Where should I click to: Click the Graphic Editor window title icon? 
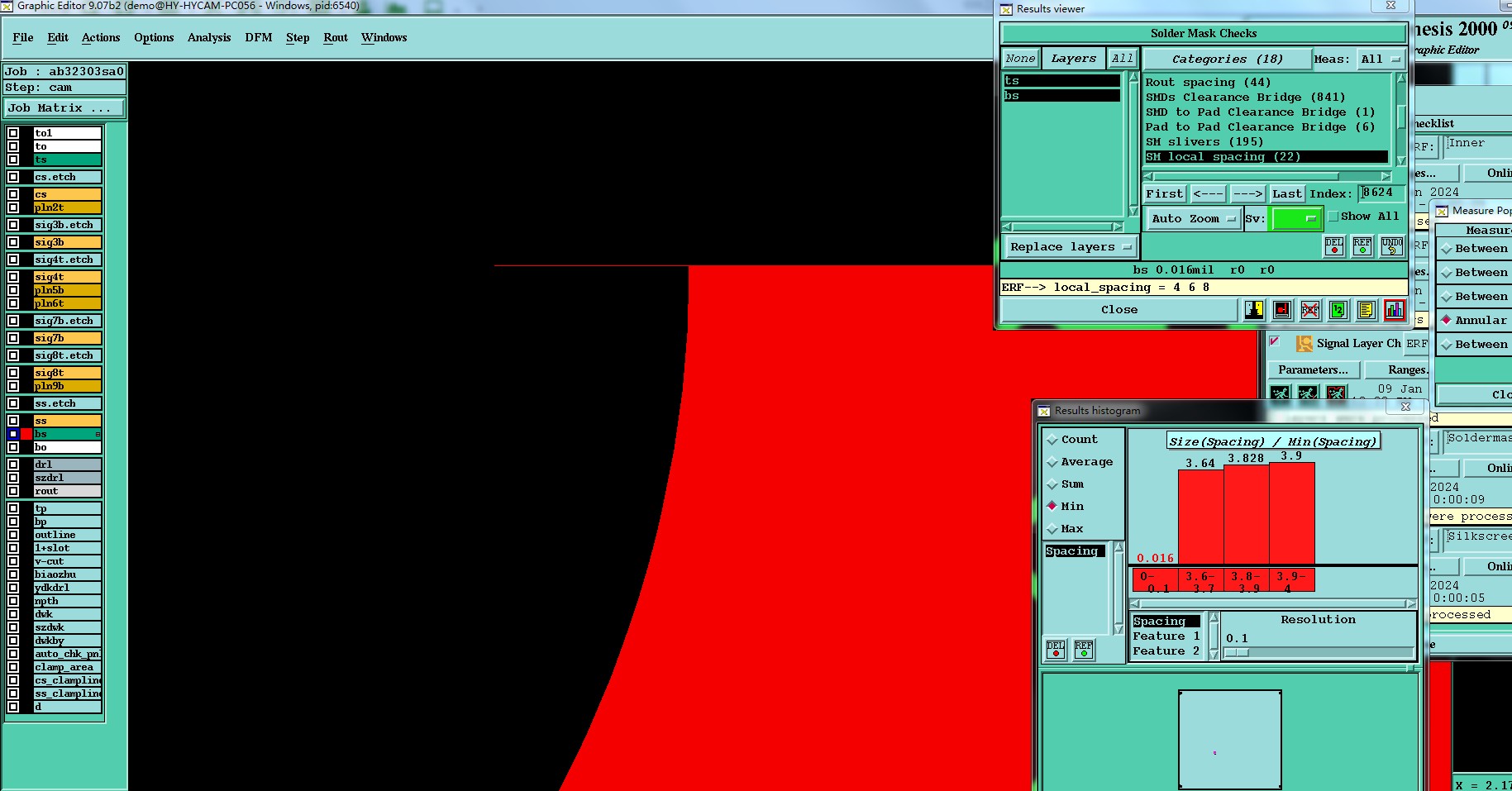pos(7,6)
